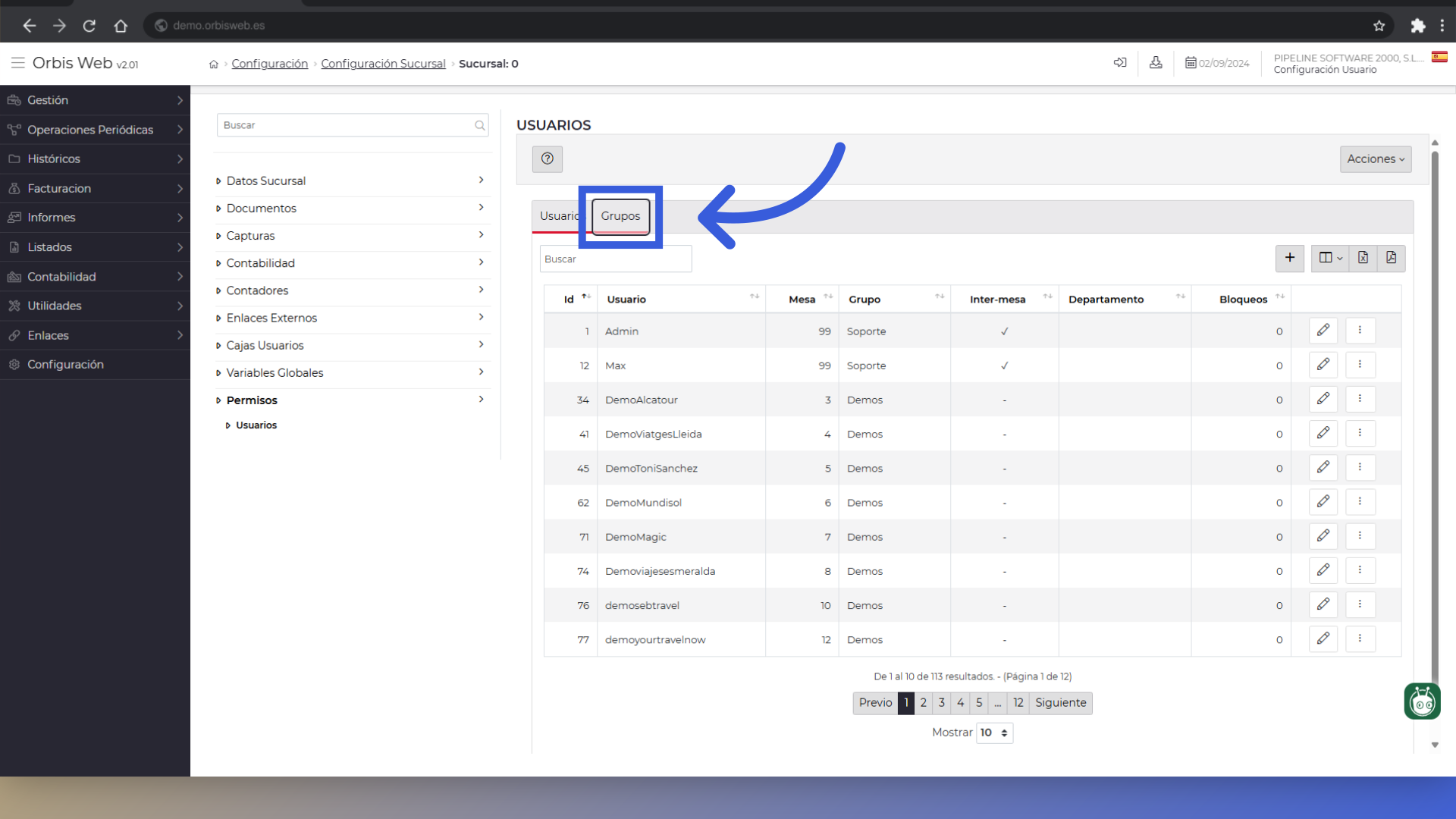Expand Cajas Usuarios section

tap(351, 345)
